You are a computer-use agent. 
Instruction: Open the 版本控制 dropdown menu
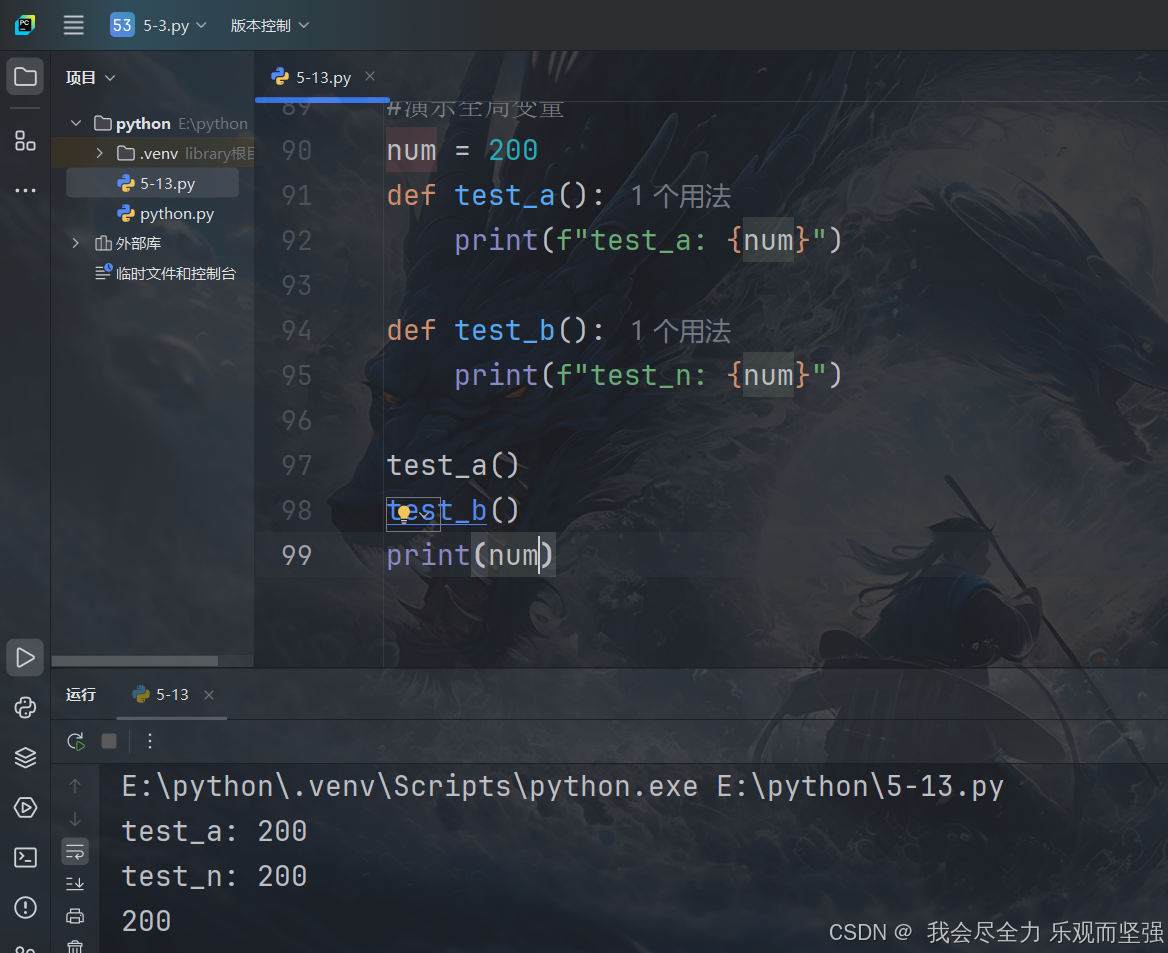tap(270, 25)
